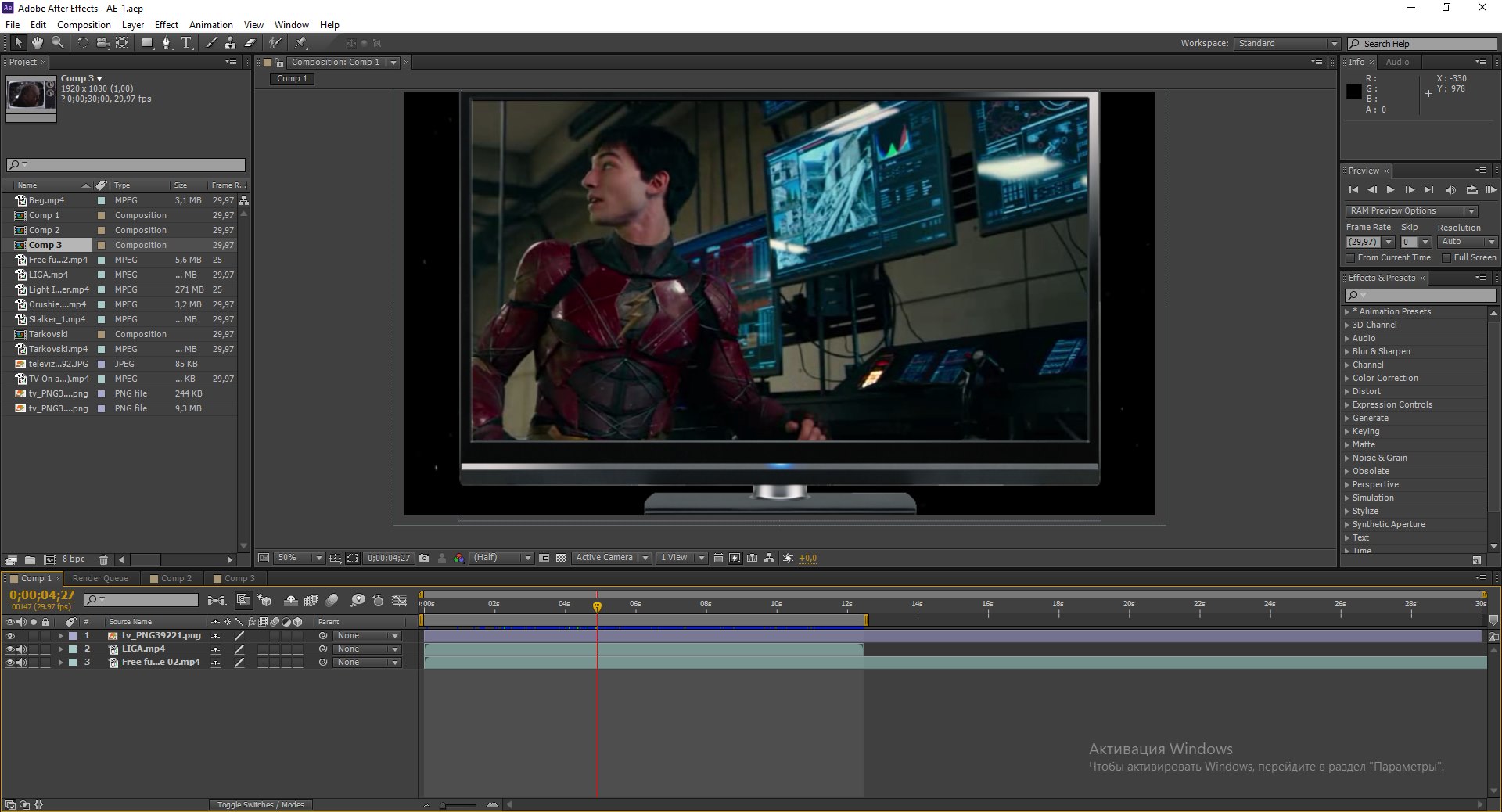Switch to the Render Queue tab

point(100,578)
